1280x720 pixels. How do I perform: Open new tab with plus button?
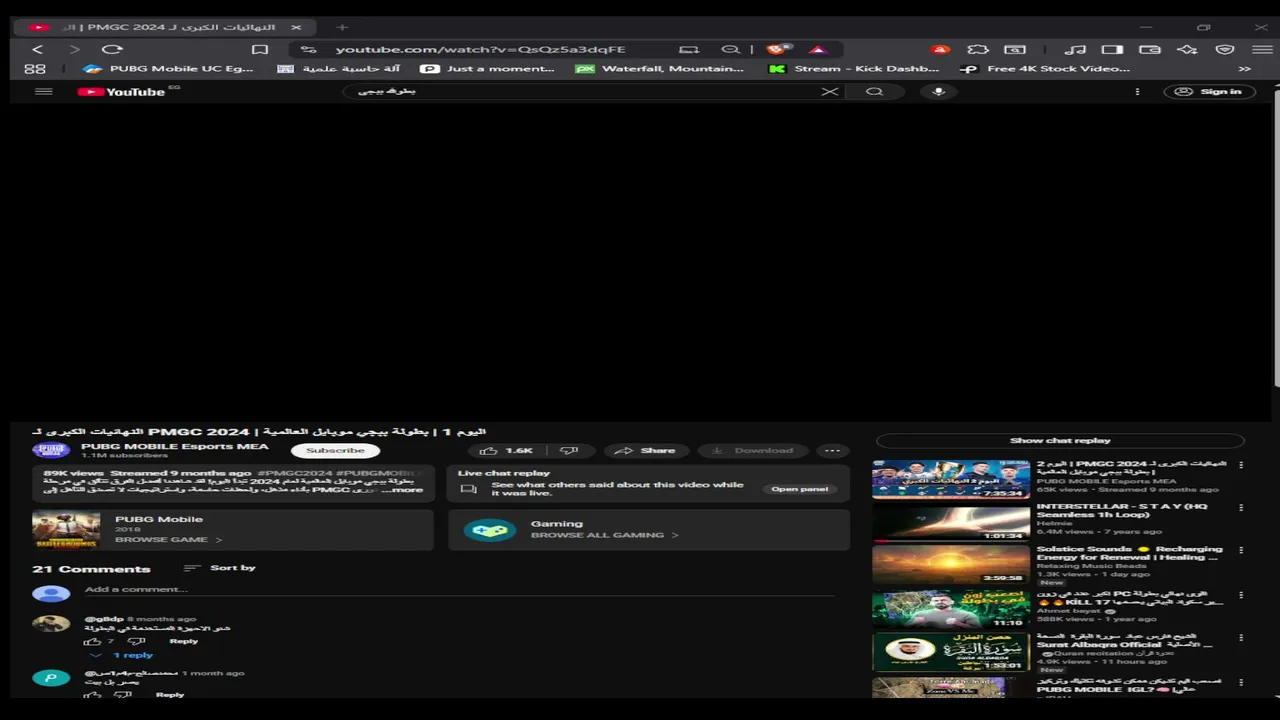[342, 27]
